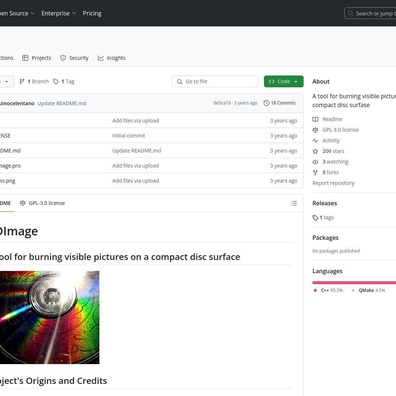Click the Projects table icon
Screen dimensions: 396x396
pyautogui.click(x=25, y=58)
